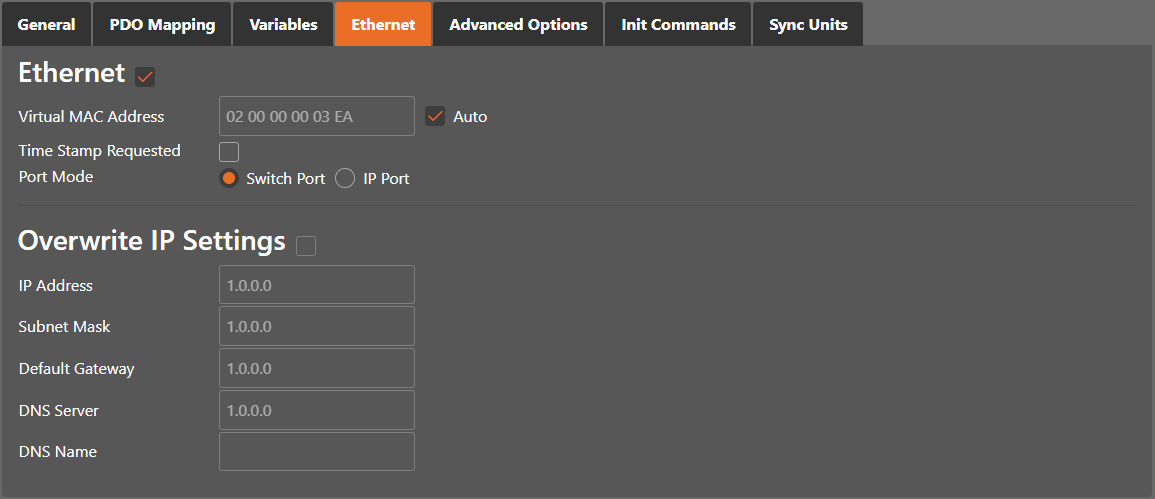The height and width of the screenshot is (499, 1155).
Task: Select the Switch Port radio button
Action: click(229, 179)
